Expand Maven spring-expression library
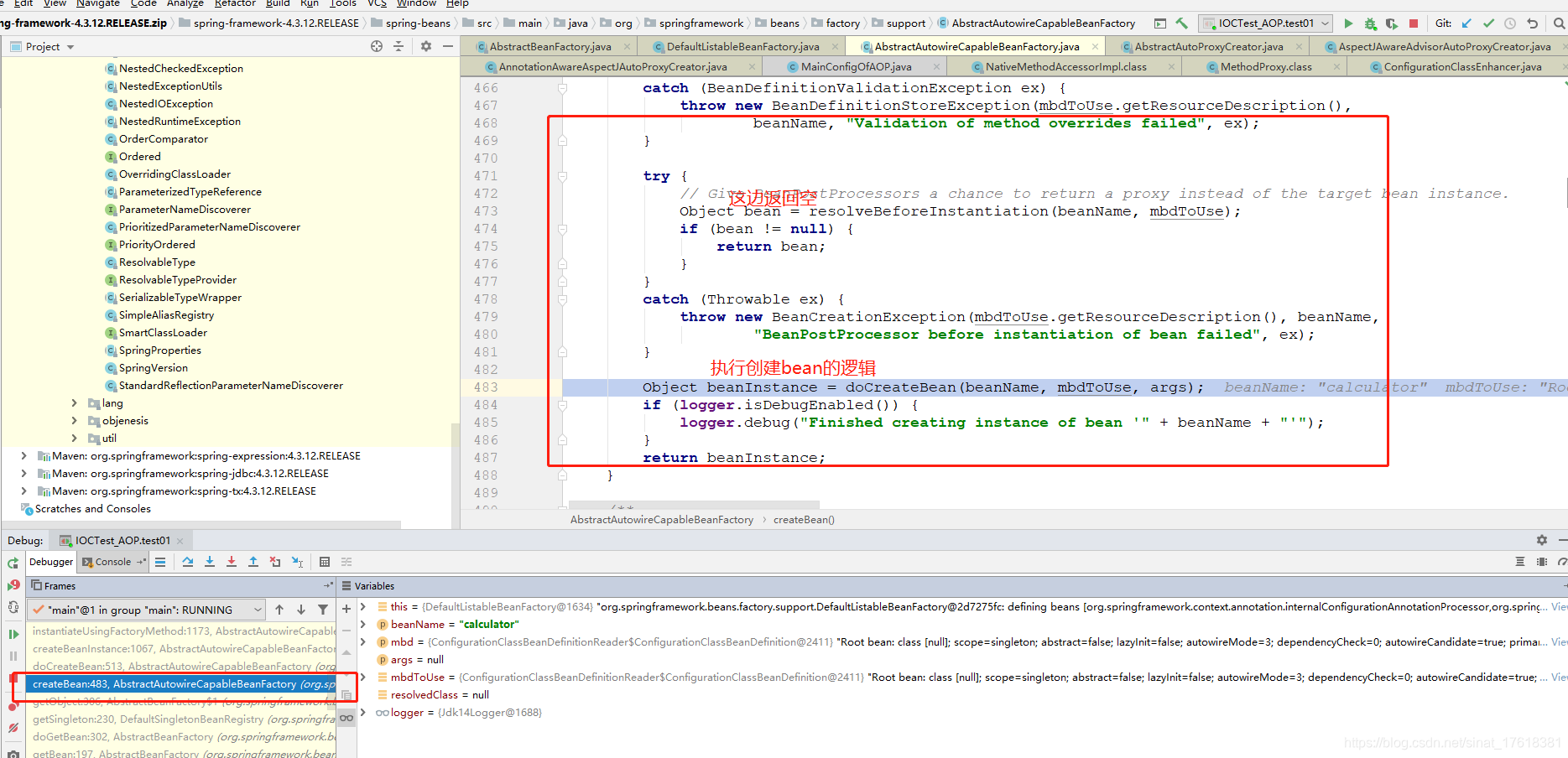The height and width of the screenshot is (758, 1568). click(x=24, y=456)
